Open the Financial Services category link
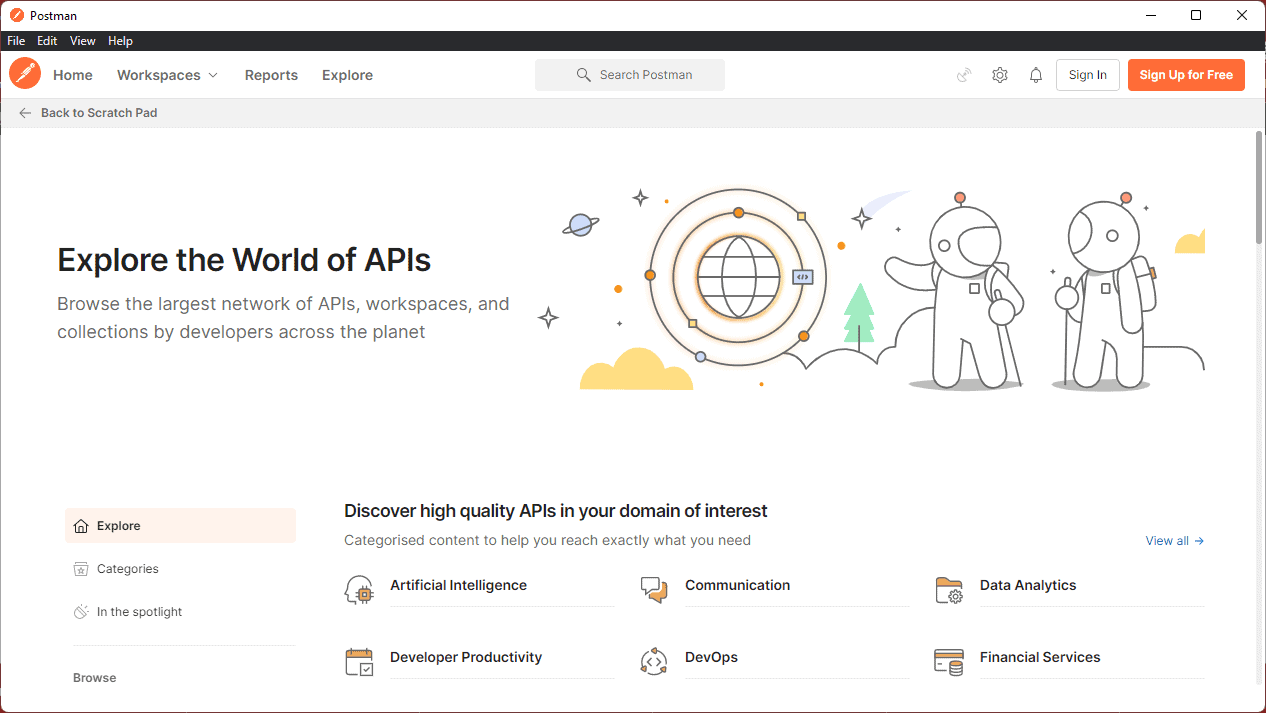 tap(1040, 657)
